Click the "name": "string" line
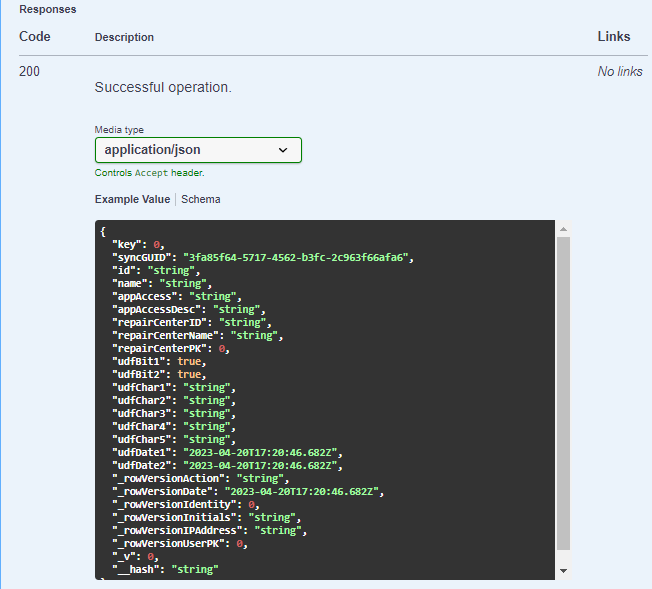The height and width of the screenshot is (589, 652). pyautogui.click(x=162, y=284)
